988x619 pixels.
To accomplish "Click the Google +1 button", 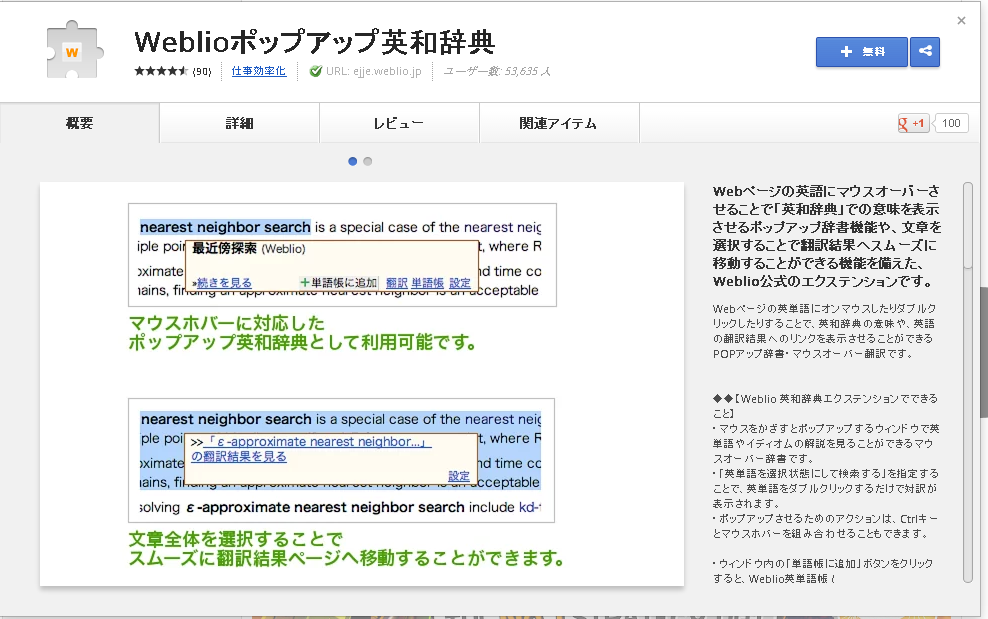I will [x=913, y=123].
